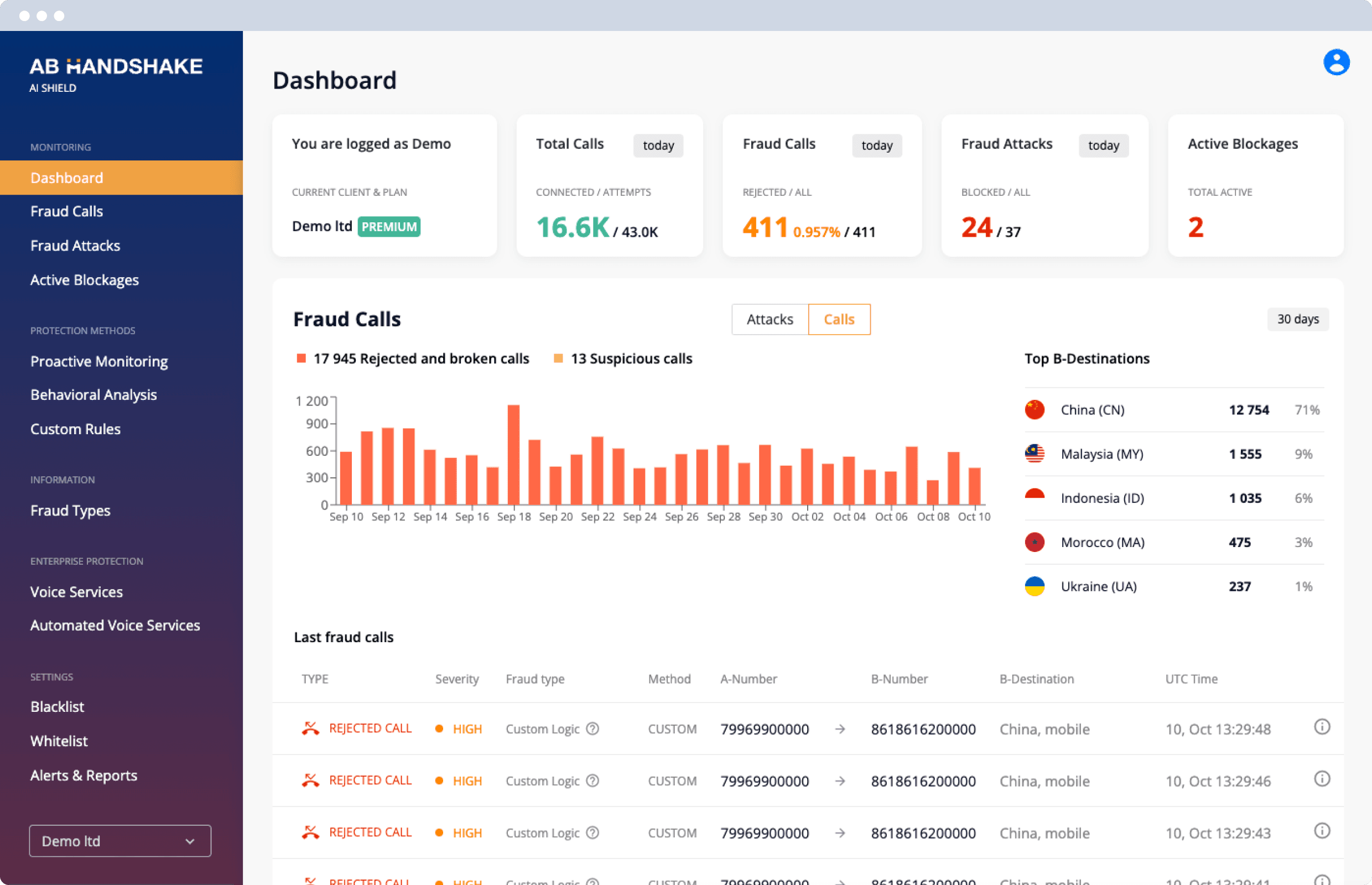Open Fraud Attacks page

pyautogui.click(x=75, y=246)
